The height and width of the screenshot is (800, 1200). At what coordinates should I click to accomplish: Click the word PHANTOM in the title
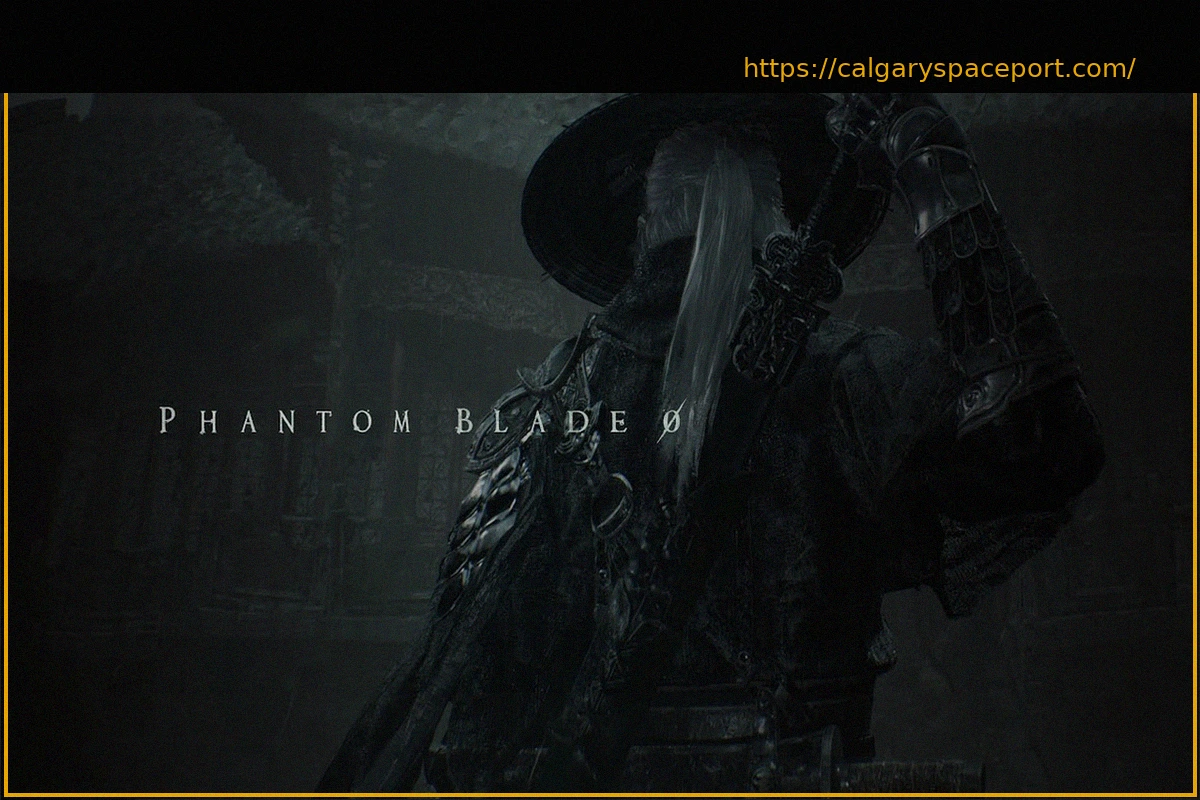click(285, 421)
